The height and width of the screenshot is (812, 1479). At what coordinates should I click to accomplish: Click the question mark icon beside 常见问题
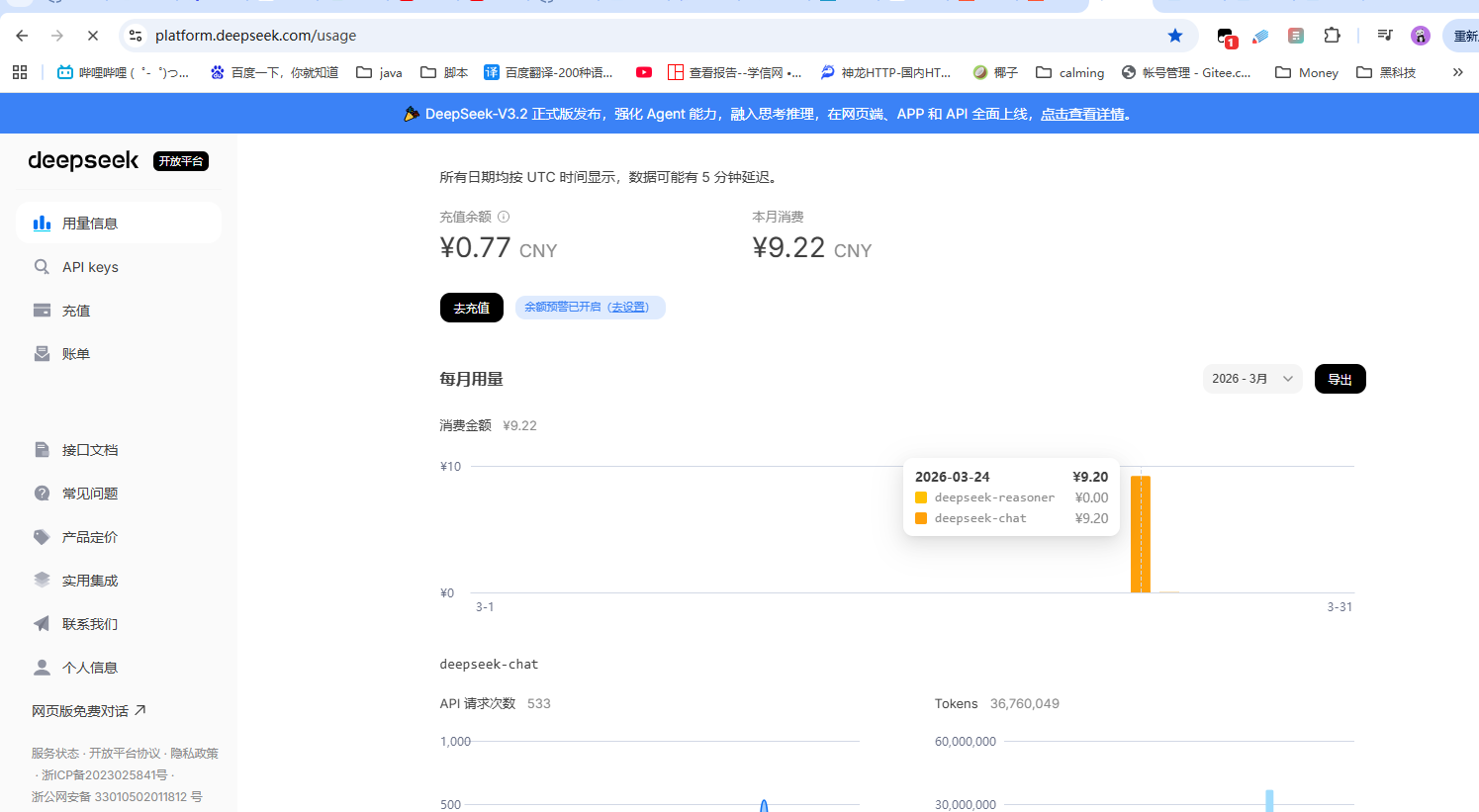coord(42,494)
